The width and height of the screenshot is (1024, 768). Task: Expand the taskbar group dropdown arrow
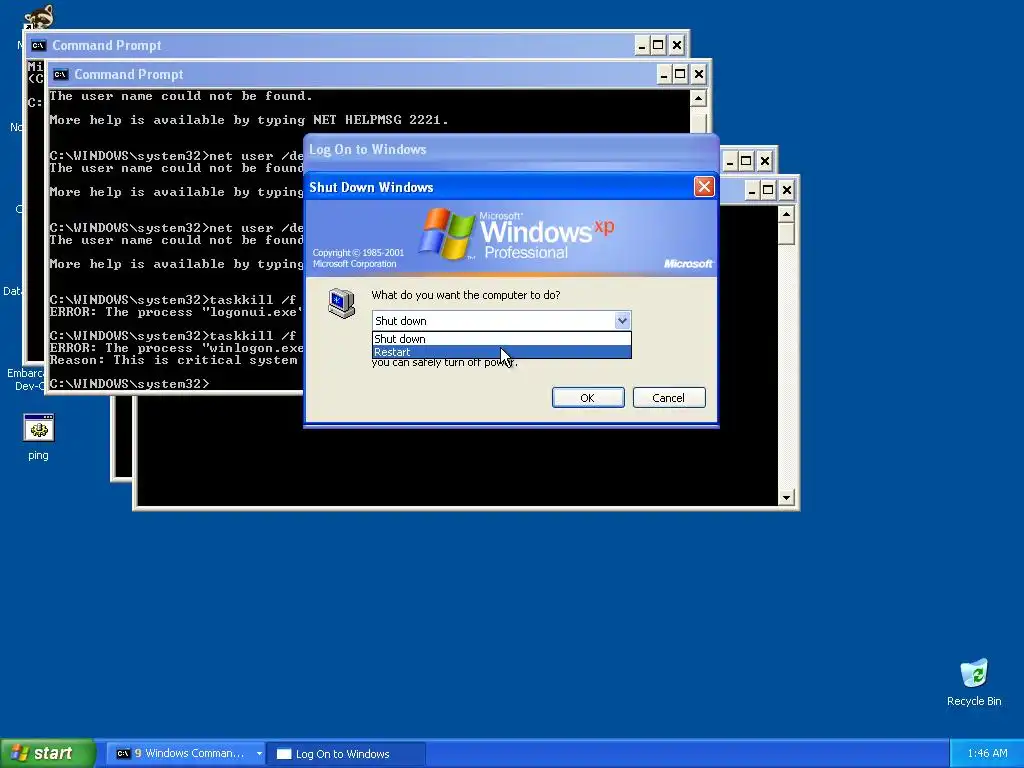click(259, 754)
